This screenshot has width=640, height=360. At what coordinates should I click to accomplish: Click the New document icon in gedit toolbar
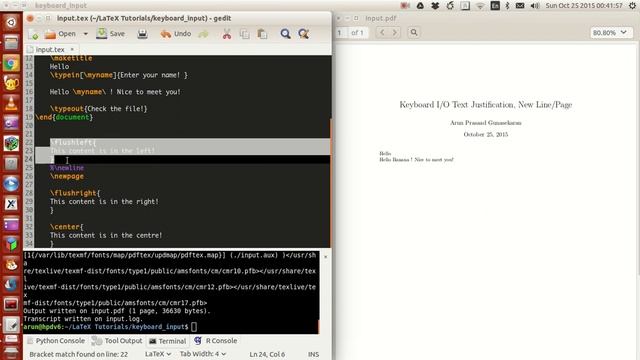(x=34, y=34)
